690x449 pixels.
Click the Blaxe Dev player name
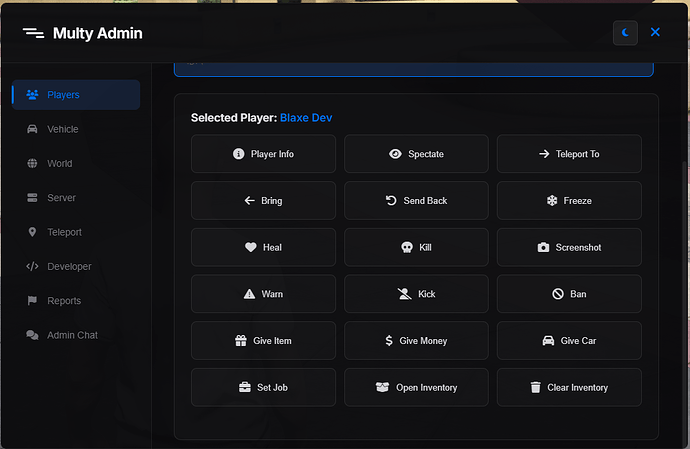click(x=306, y=118)
